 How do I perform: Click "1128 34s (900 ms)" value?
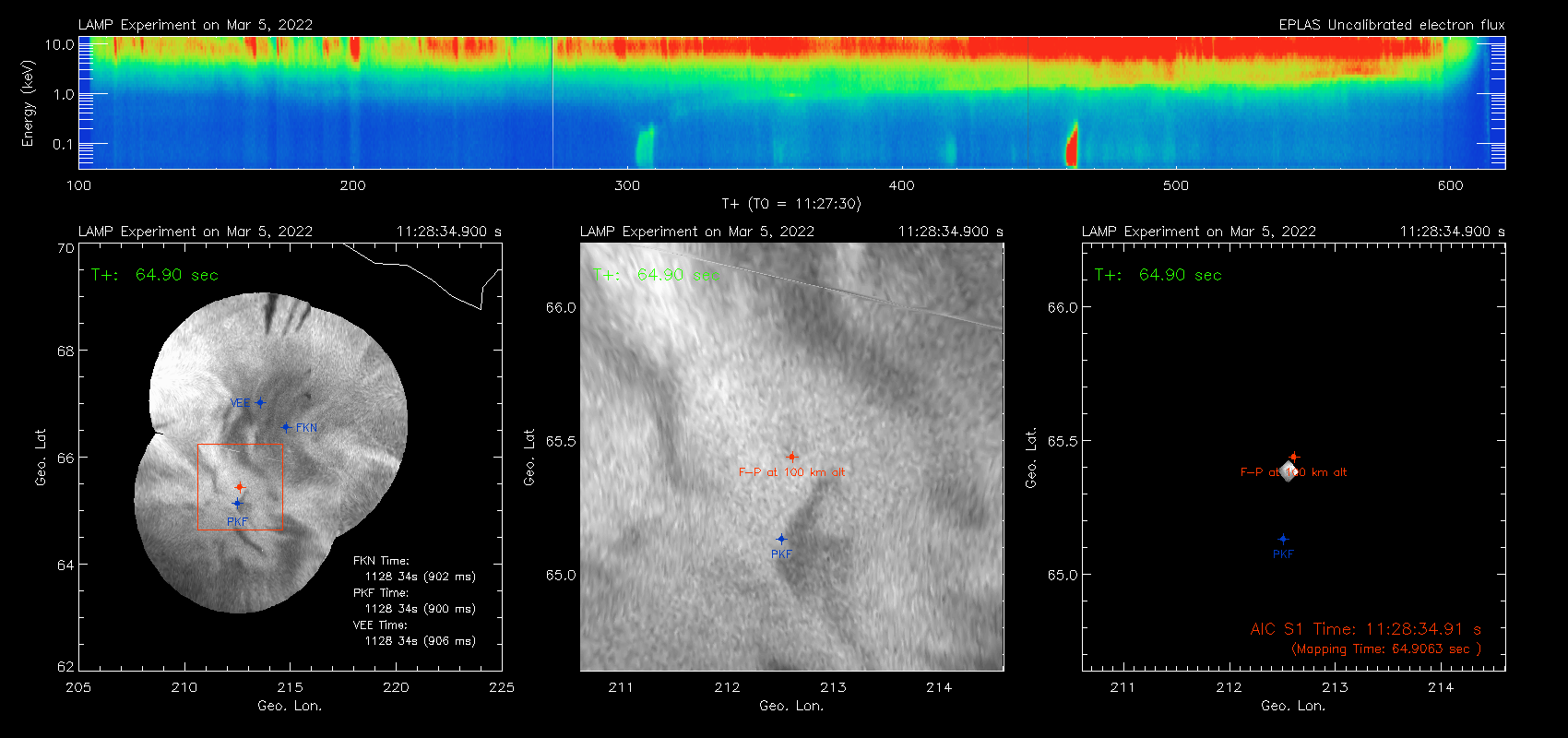click(421, 609)
